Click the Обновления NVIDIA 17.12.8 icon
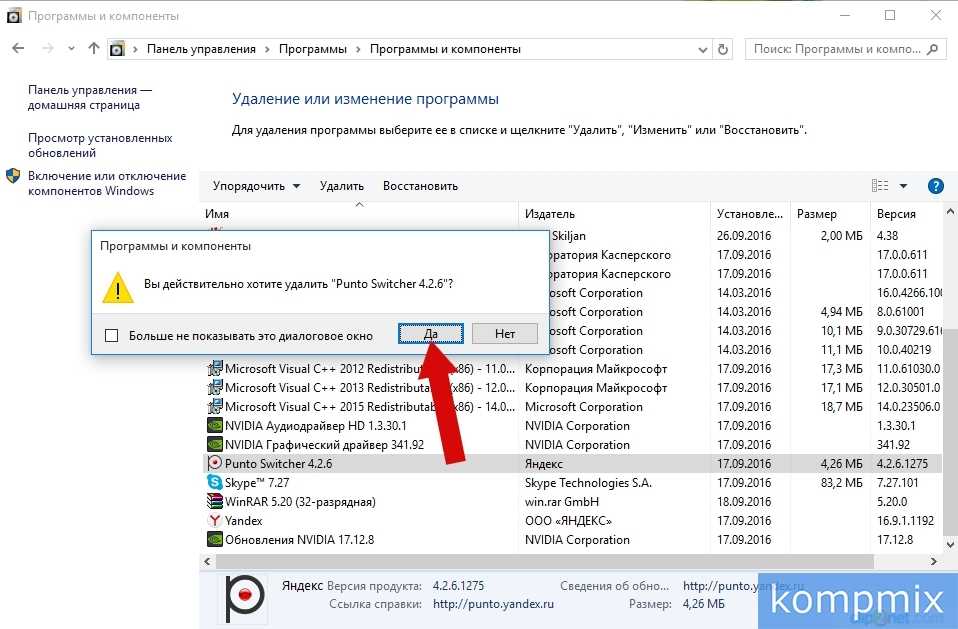The image size is (958, 629). [214, 539]
